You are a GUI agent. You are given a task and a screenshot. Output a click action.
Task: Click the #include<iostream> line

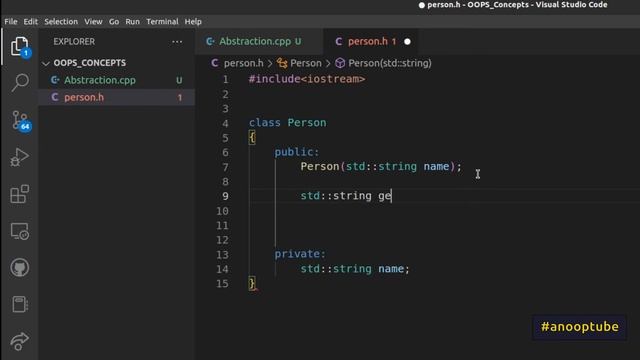307,79
